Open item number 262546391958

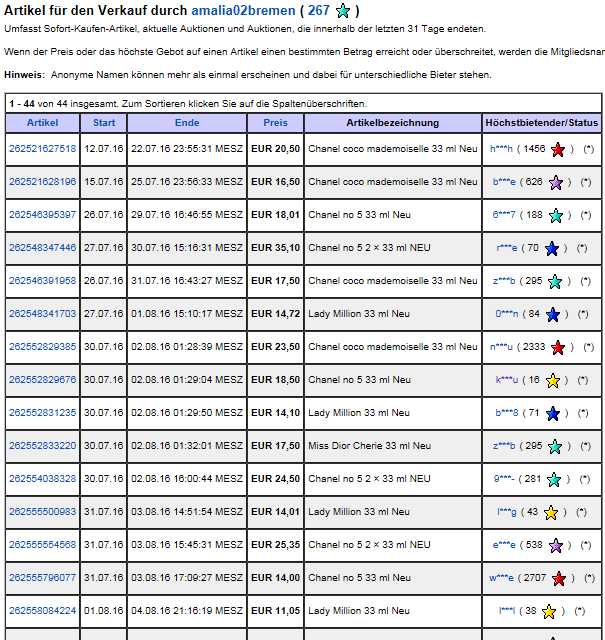click(x=42, y=281)
